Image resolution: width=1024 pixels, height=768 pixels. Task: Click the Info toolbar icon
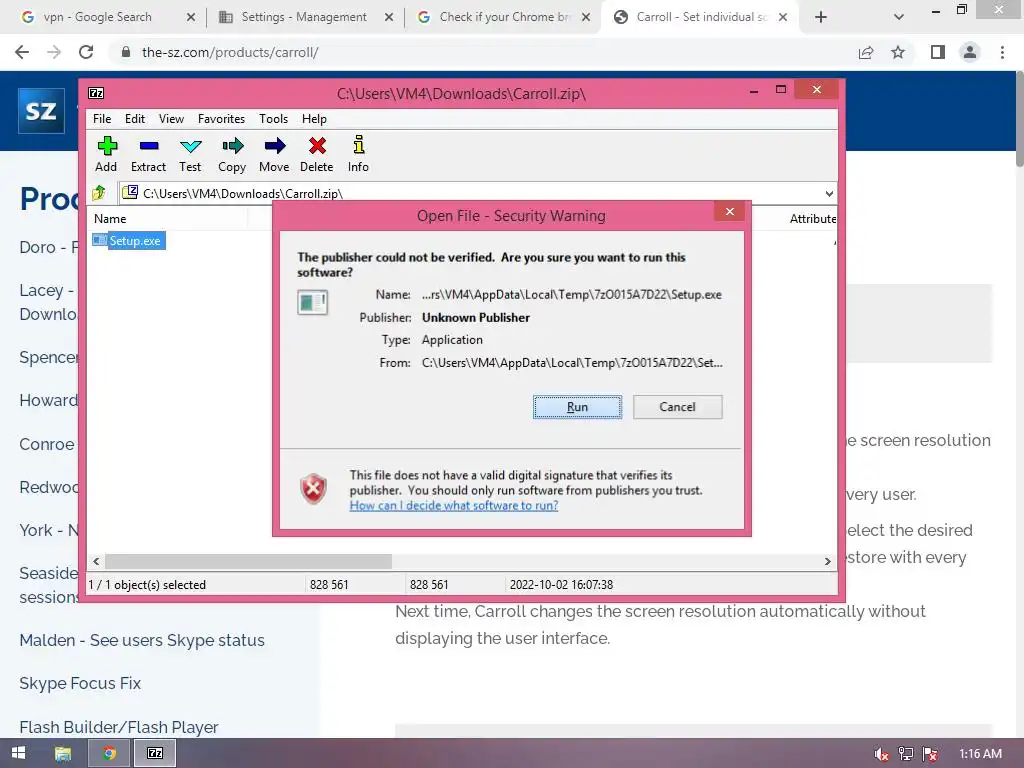click(x=358, y=154)
